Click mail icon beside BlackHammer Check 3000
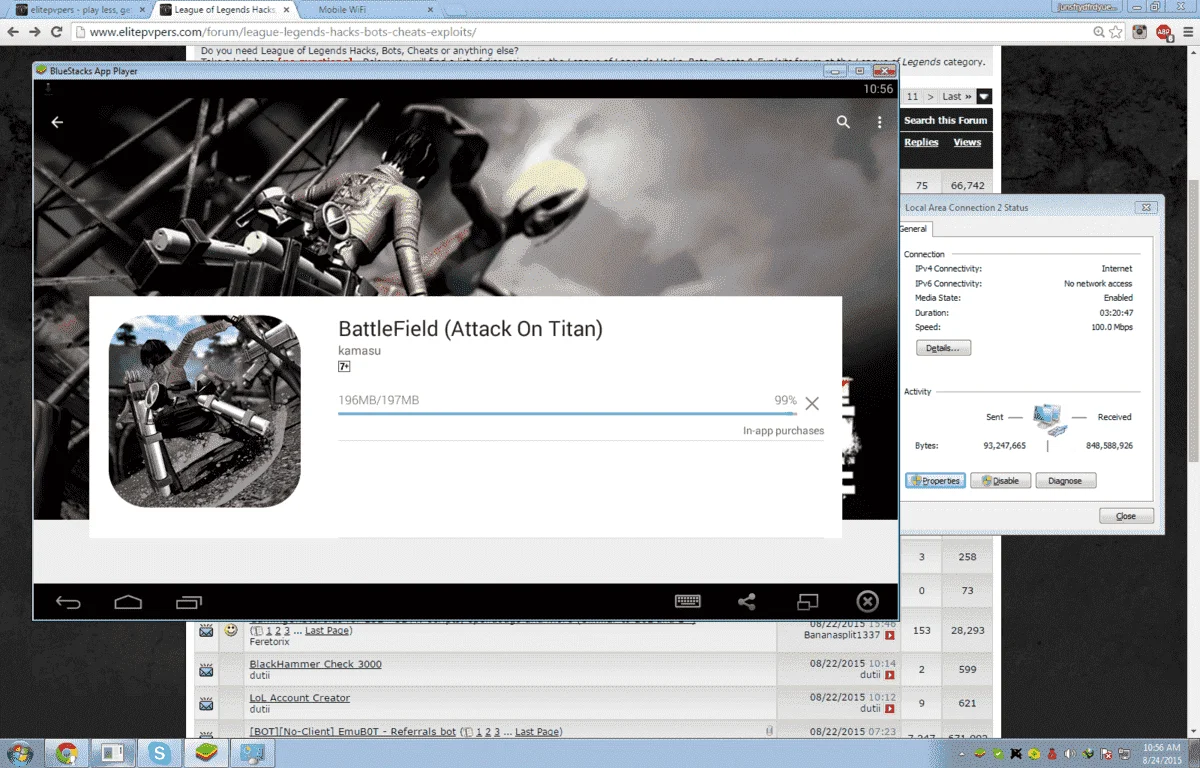 205,669
